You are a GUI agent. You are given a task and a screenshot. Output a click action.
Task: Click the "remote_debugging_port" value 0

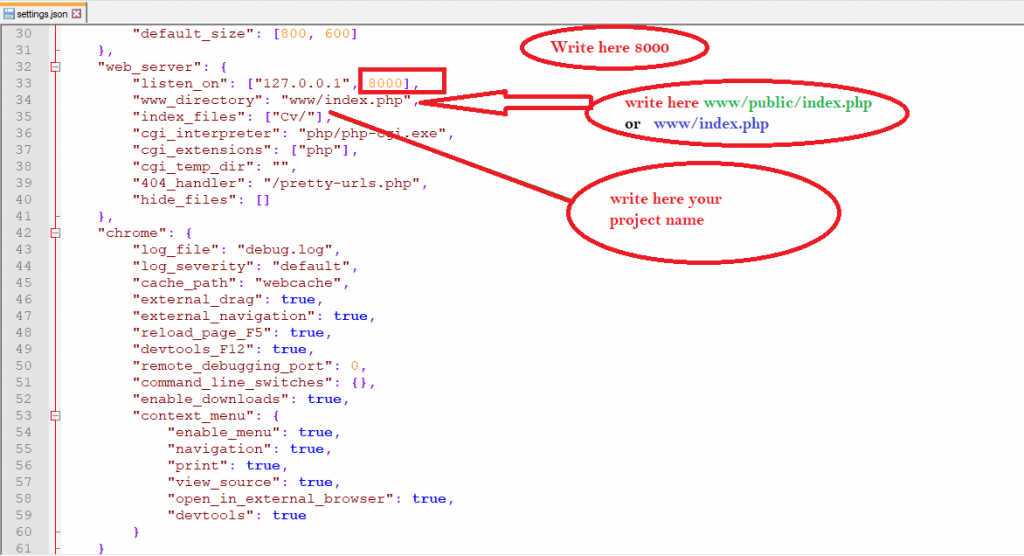click(354, 366)
